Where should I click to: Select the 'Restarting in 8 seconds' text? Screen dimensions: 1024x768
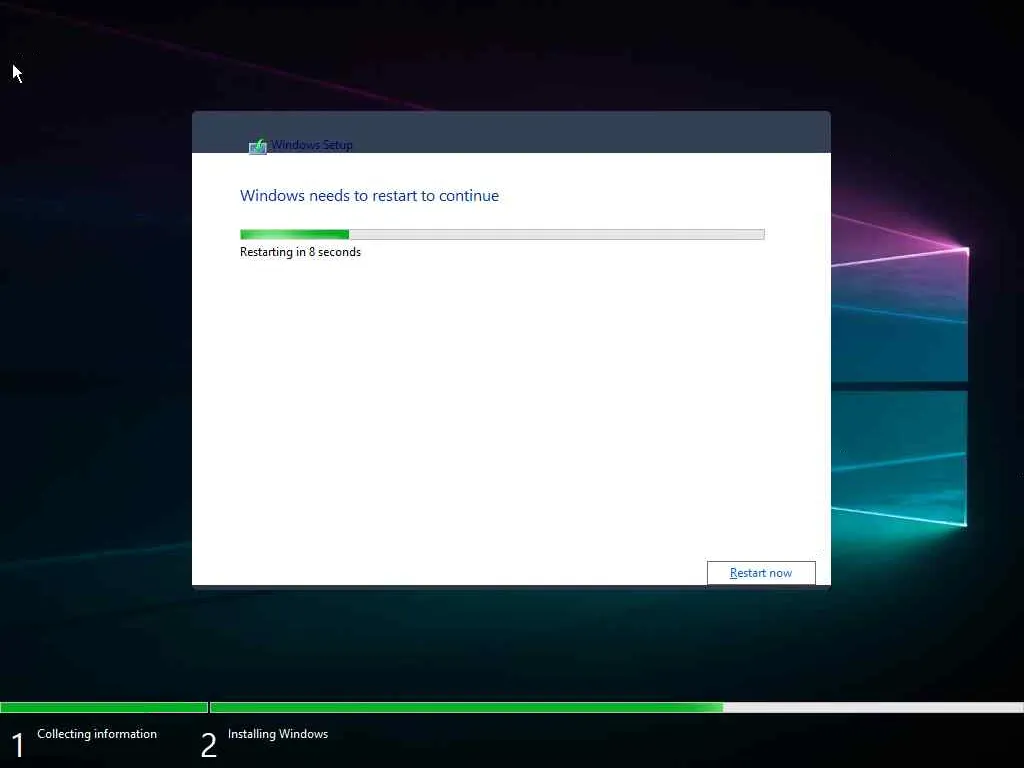300,252
